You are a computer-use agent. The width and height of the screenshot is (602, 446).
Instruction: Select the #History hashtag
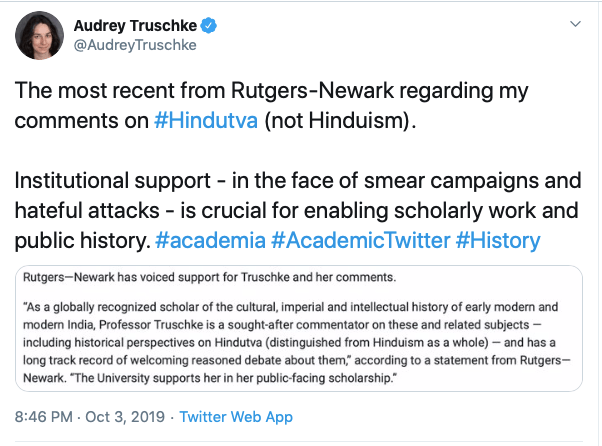(x=498, y=240)
